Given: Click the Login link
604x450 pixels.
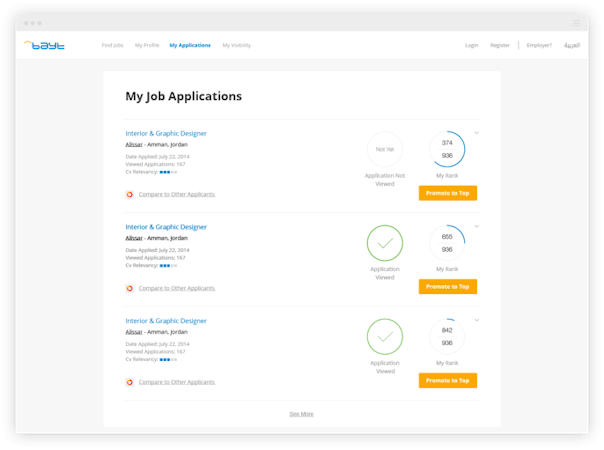Looking at the screenshot, I should 471,45.
